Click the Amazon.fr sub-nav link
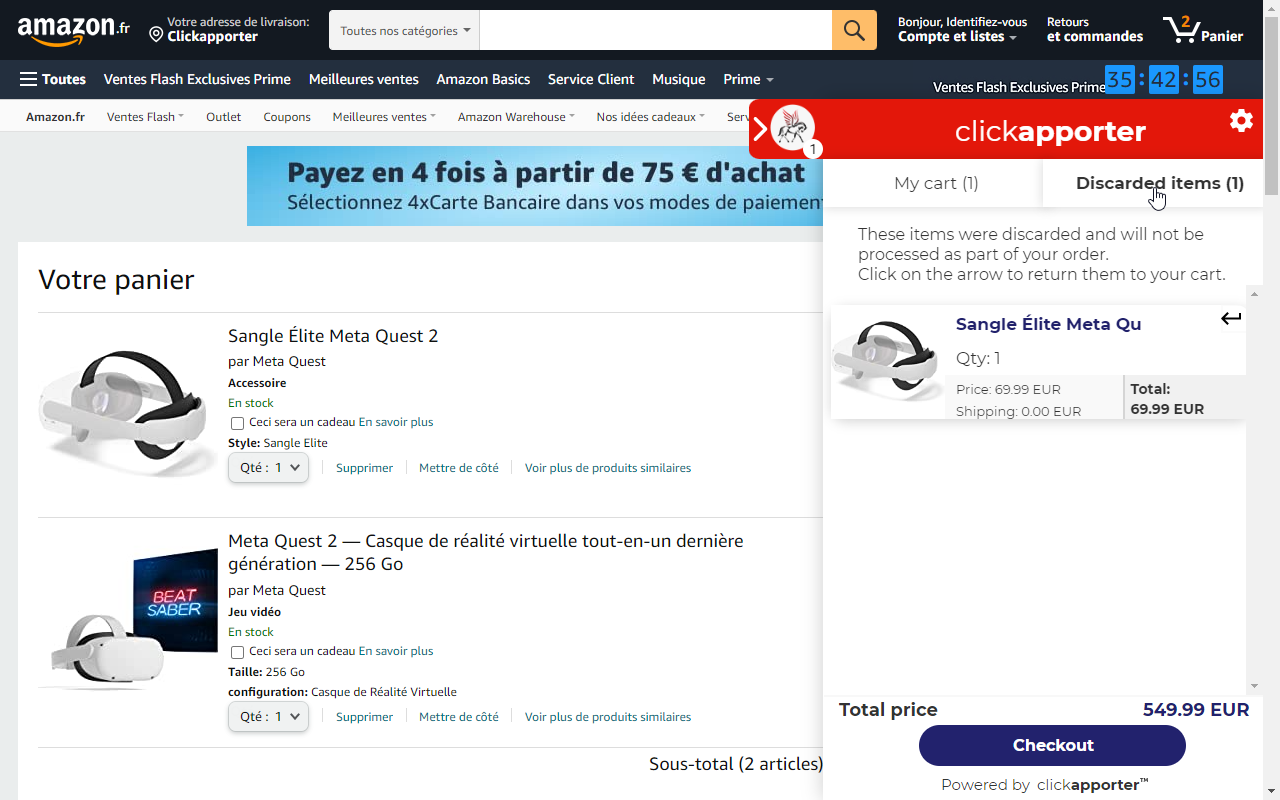Screen dimensions: 1280x800 point(55,117)
